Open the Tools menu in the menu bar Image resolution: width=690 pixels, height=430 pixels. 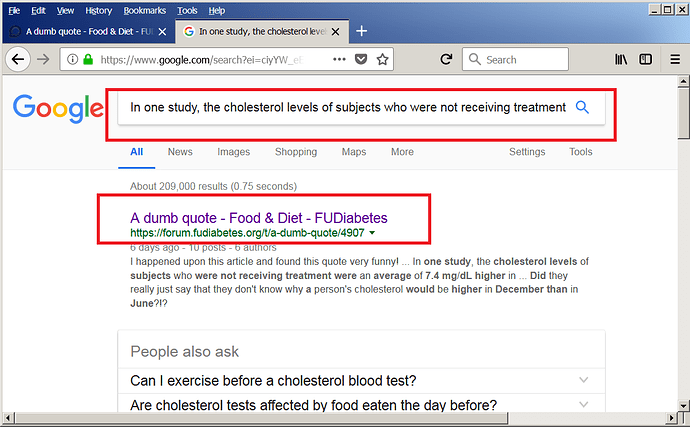pos(187,11)
